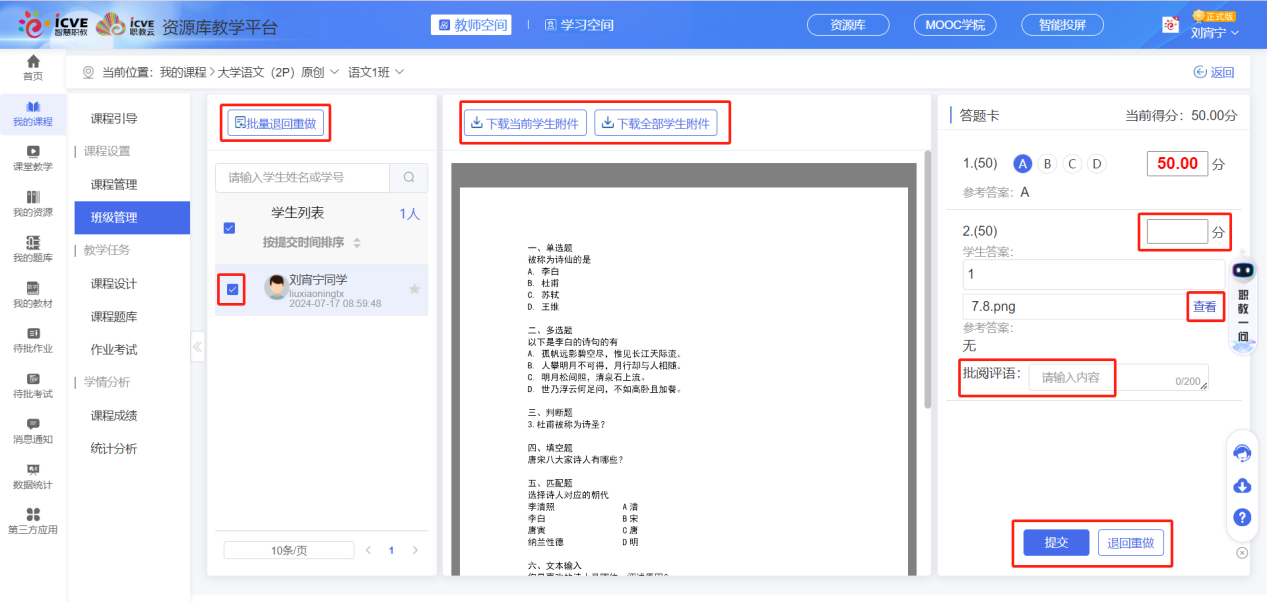The height and width of the screenshot is (602, 1267).
Task: Switch to the 学习空间 tab
Action: (x=579, y=25)
